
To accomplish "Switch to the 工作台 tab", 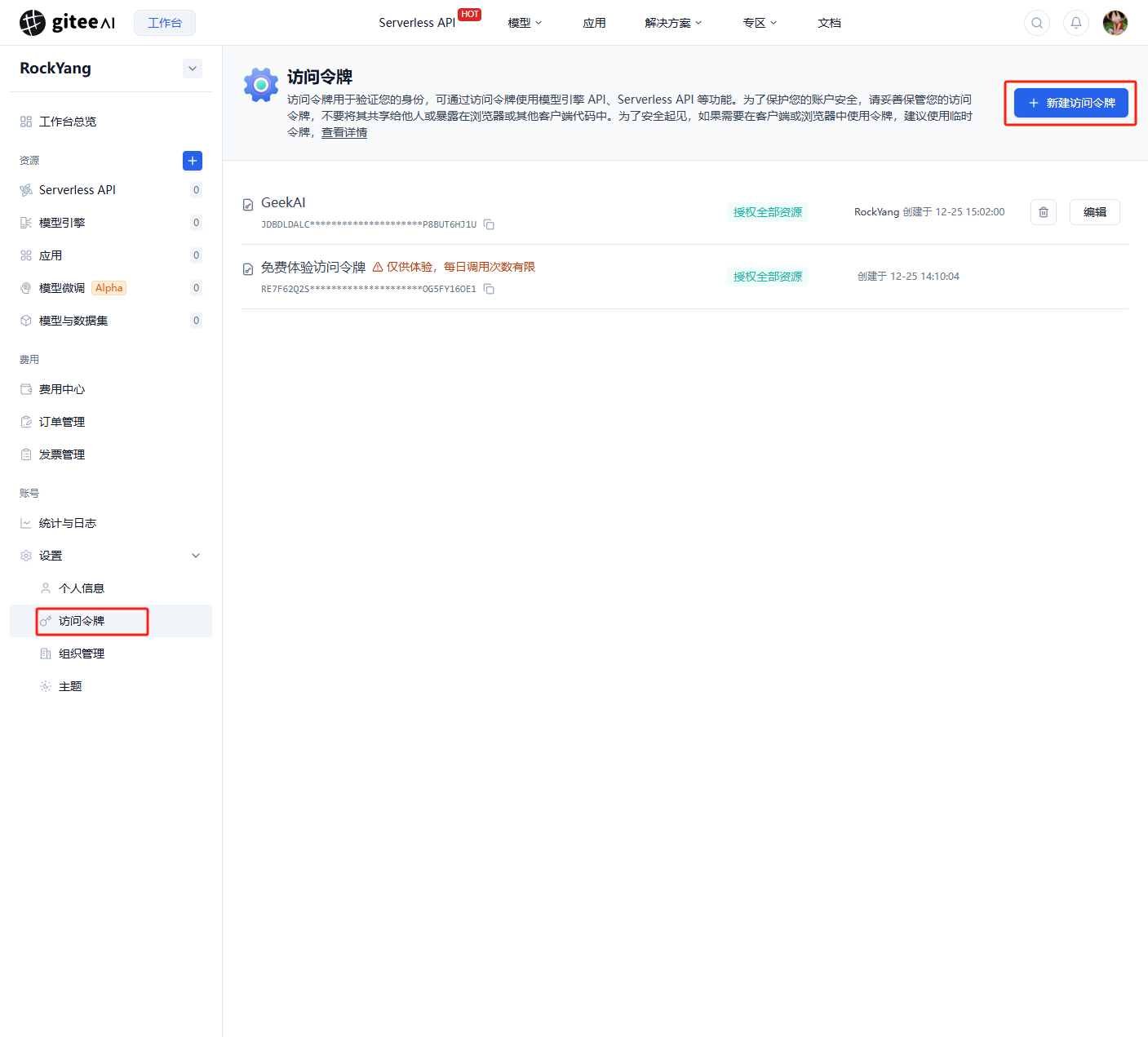I will click(165, 23).
